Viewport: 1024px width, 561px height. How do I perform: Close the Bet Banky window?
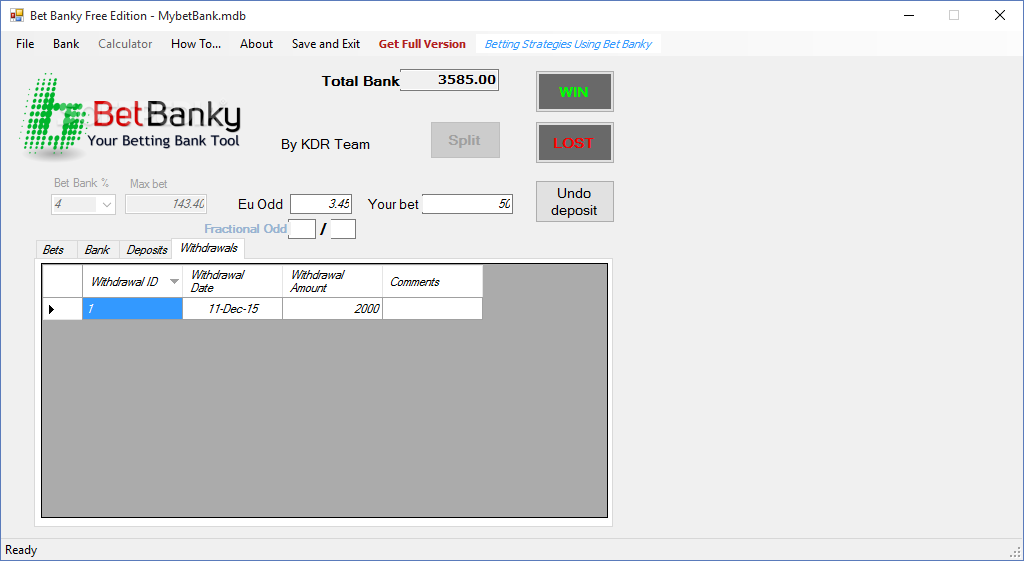[x=1000, y=15]
